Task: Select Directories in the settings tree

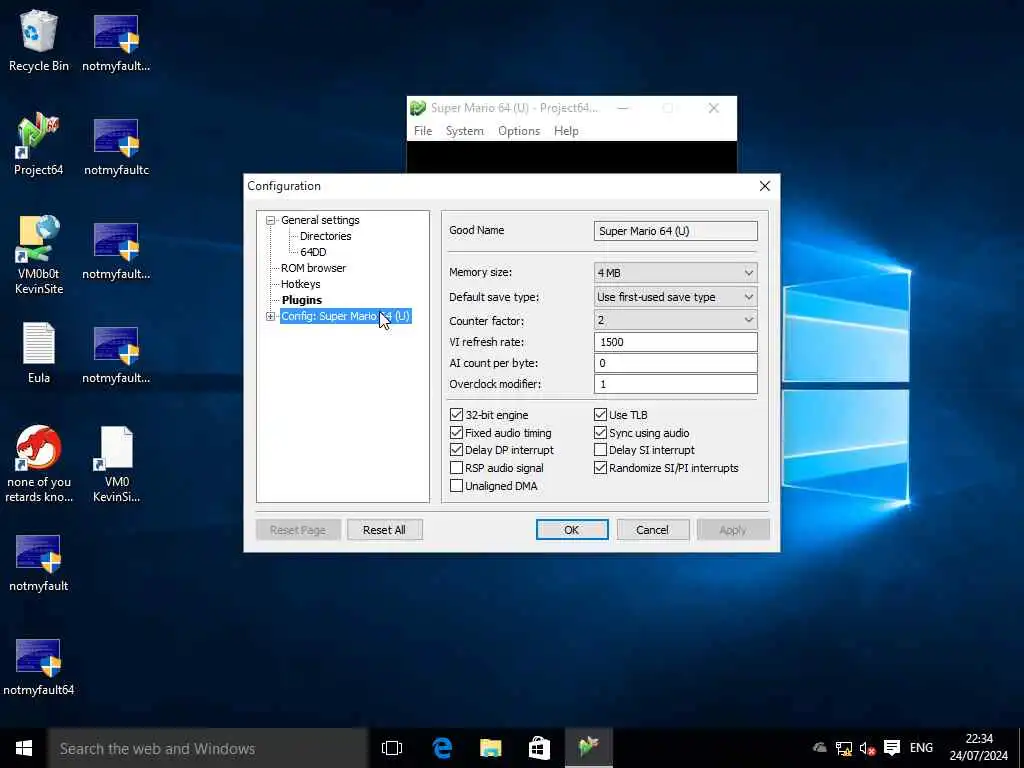Action: tap(325, 236)
